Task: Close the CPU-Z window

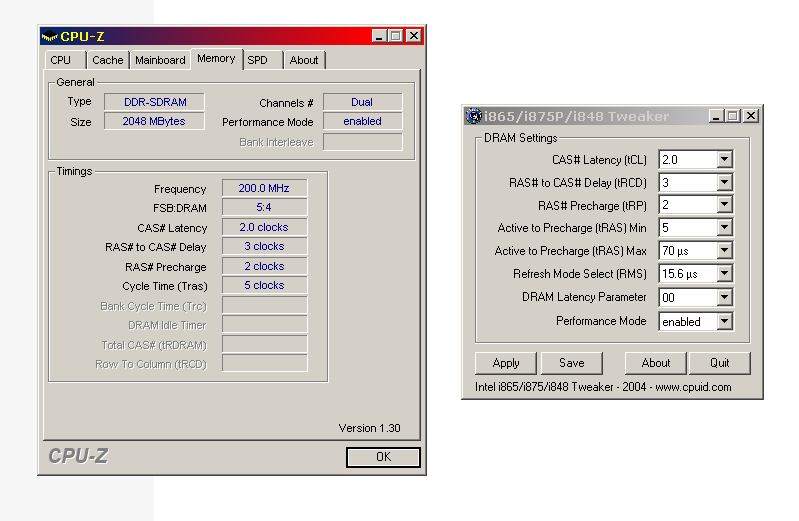Action: (x=414, y=36)
